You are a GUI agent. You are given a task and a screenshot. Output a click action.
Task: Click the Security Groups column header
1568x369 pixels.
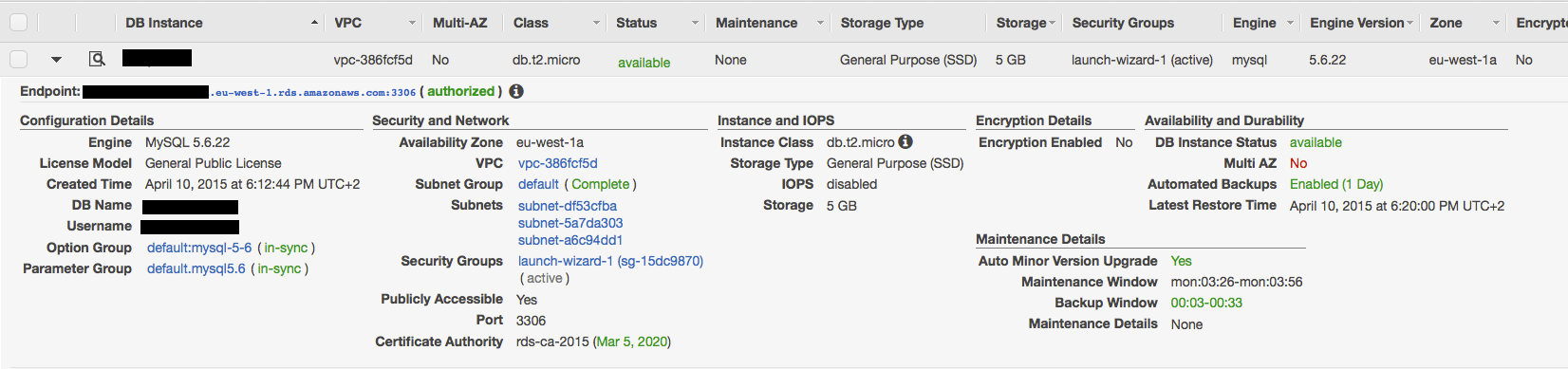1123,23
